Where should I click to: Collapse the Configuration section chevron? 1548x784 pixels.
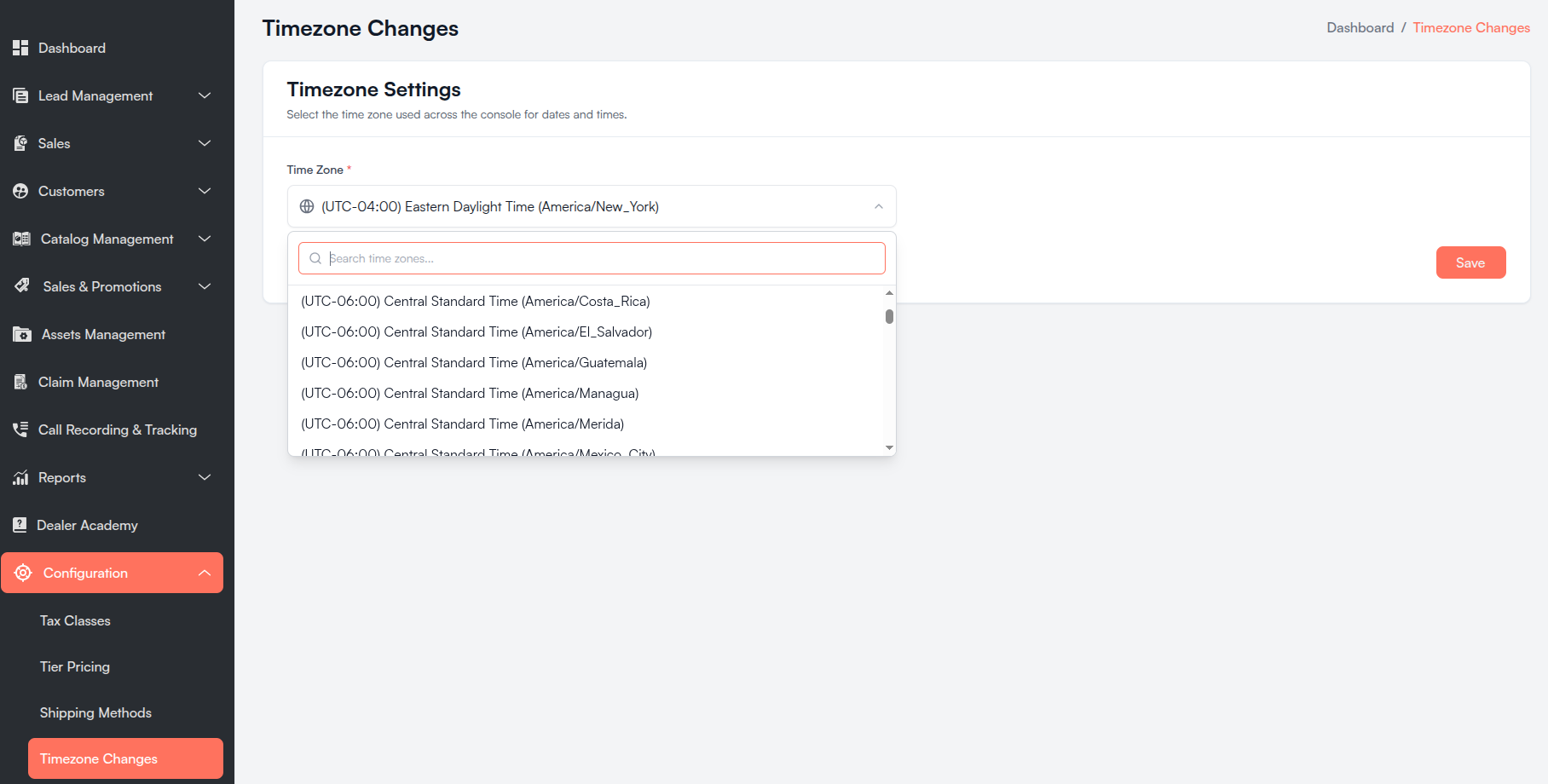click(x=205, y=573)
